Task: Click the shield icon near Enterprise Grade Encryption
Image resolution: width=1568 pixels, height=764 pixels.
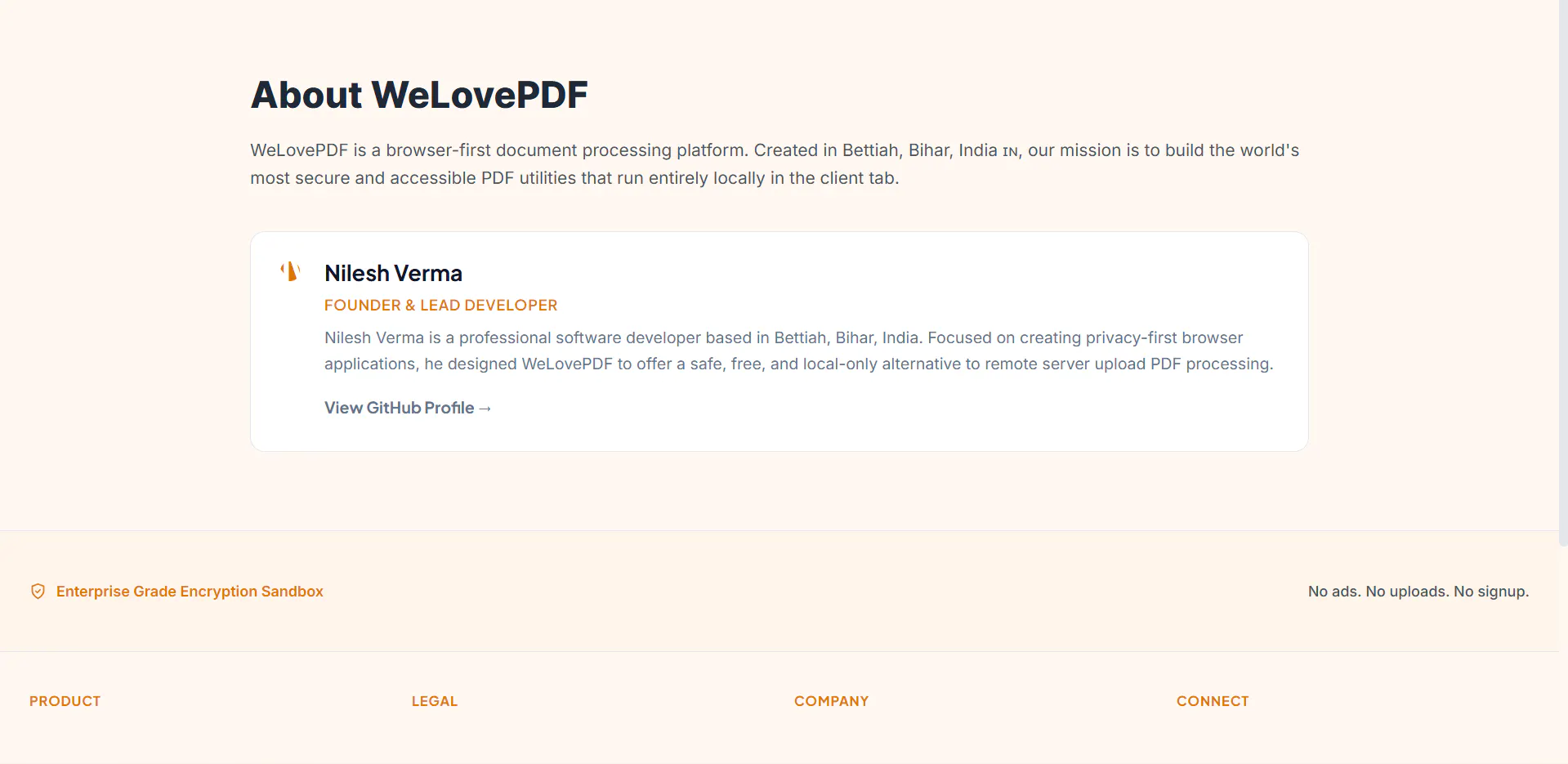Action: tap(38, 592)
